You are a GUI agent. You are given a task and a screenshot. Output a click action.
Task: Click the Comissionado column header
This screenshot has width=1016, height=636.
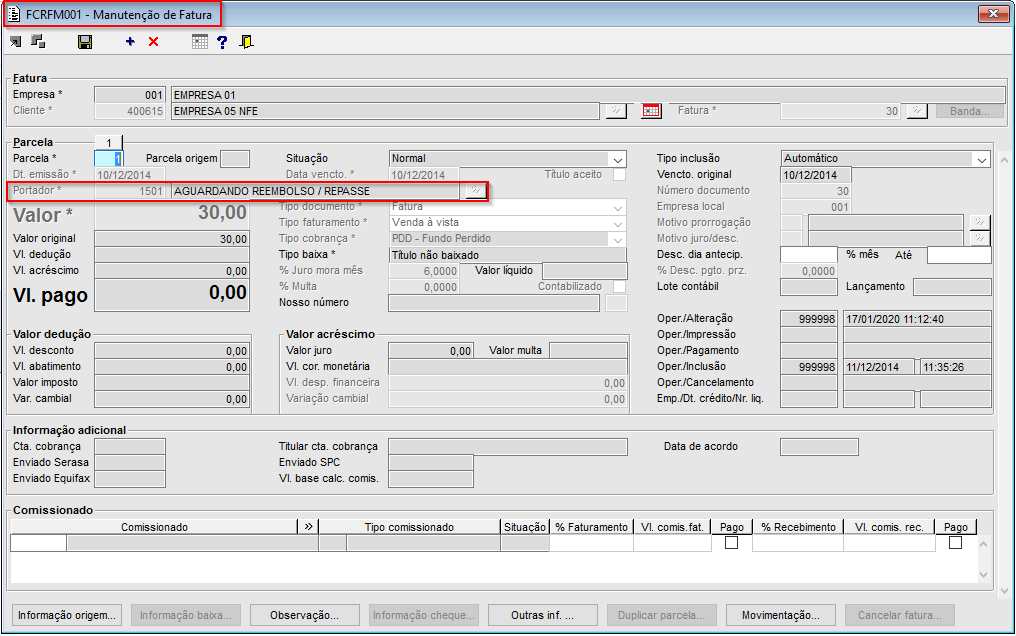click(x=154, y=527)
